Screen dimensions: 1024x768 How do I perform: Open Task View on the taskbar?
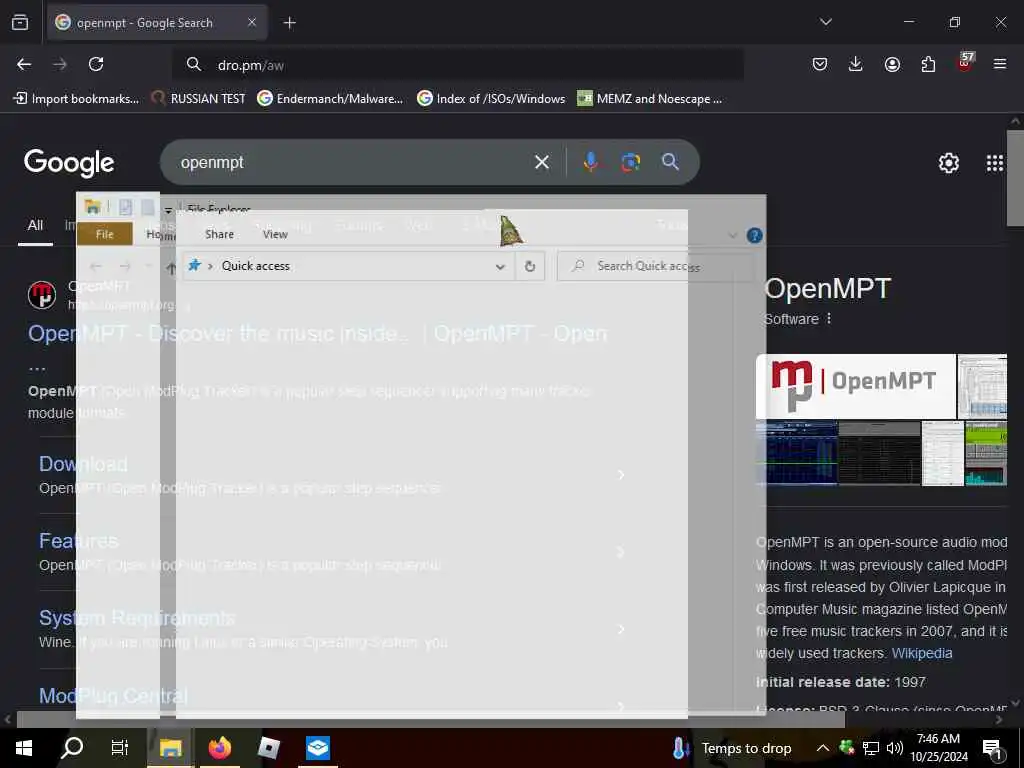coord(120,748)
